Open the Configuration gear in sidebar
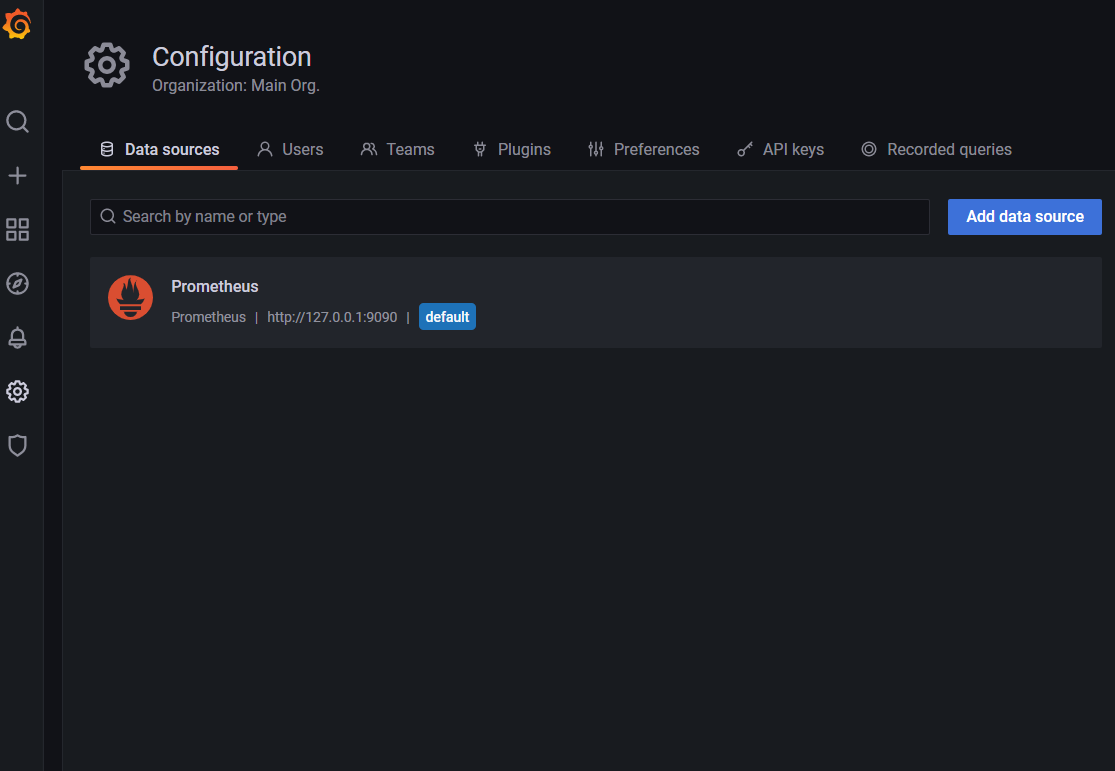Screen dimensions: 1115x771 [x=17, y=391]
